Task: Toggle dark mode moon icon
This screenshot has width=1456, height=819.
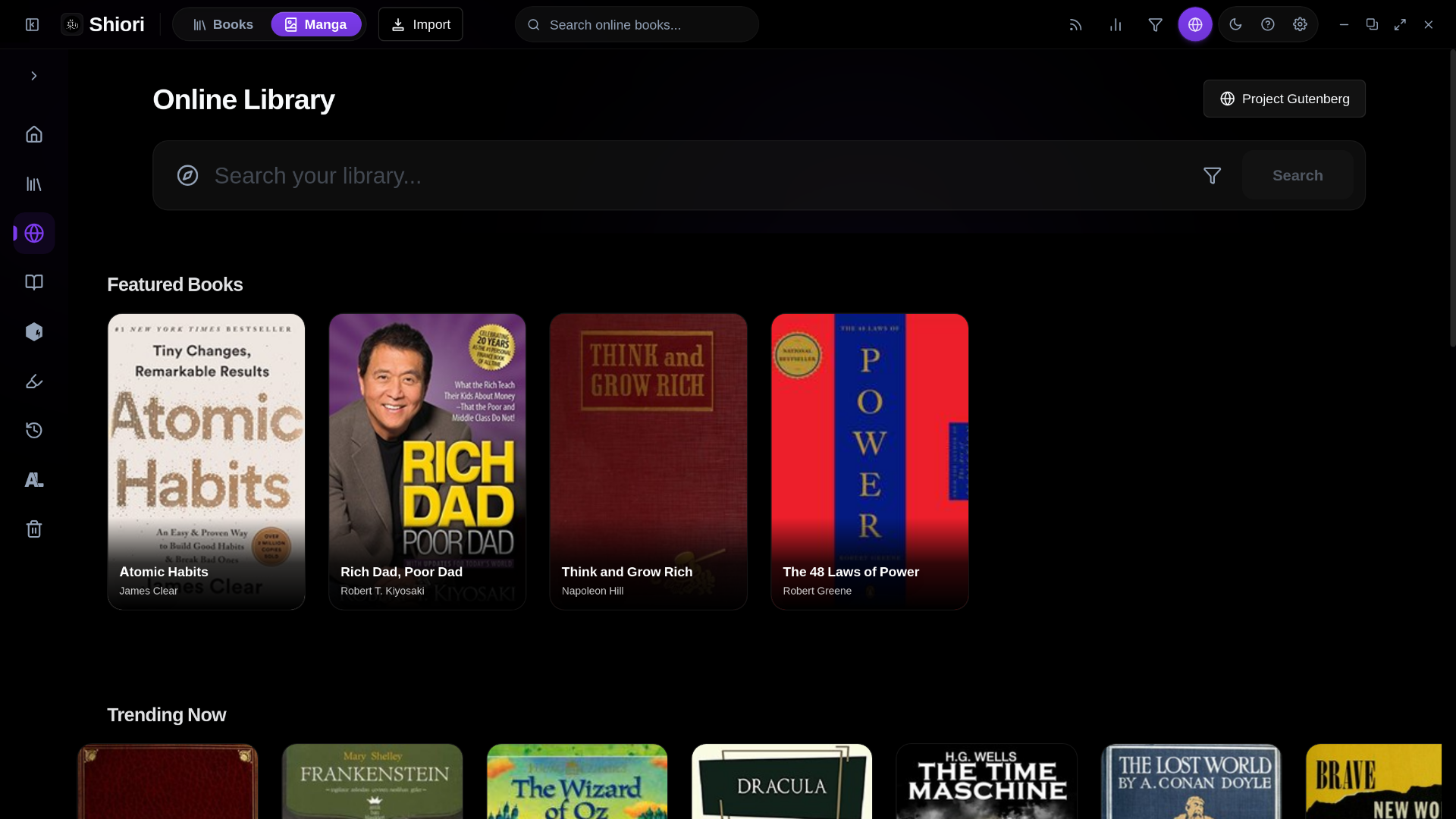Action: (x=1235, y=24)
